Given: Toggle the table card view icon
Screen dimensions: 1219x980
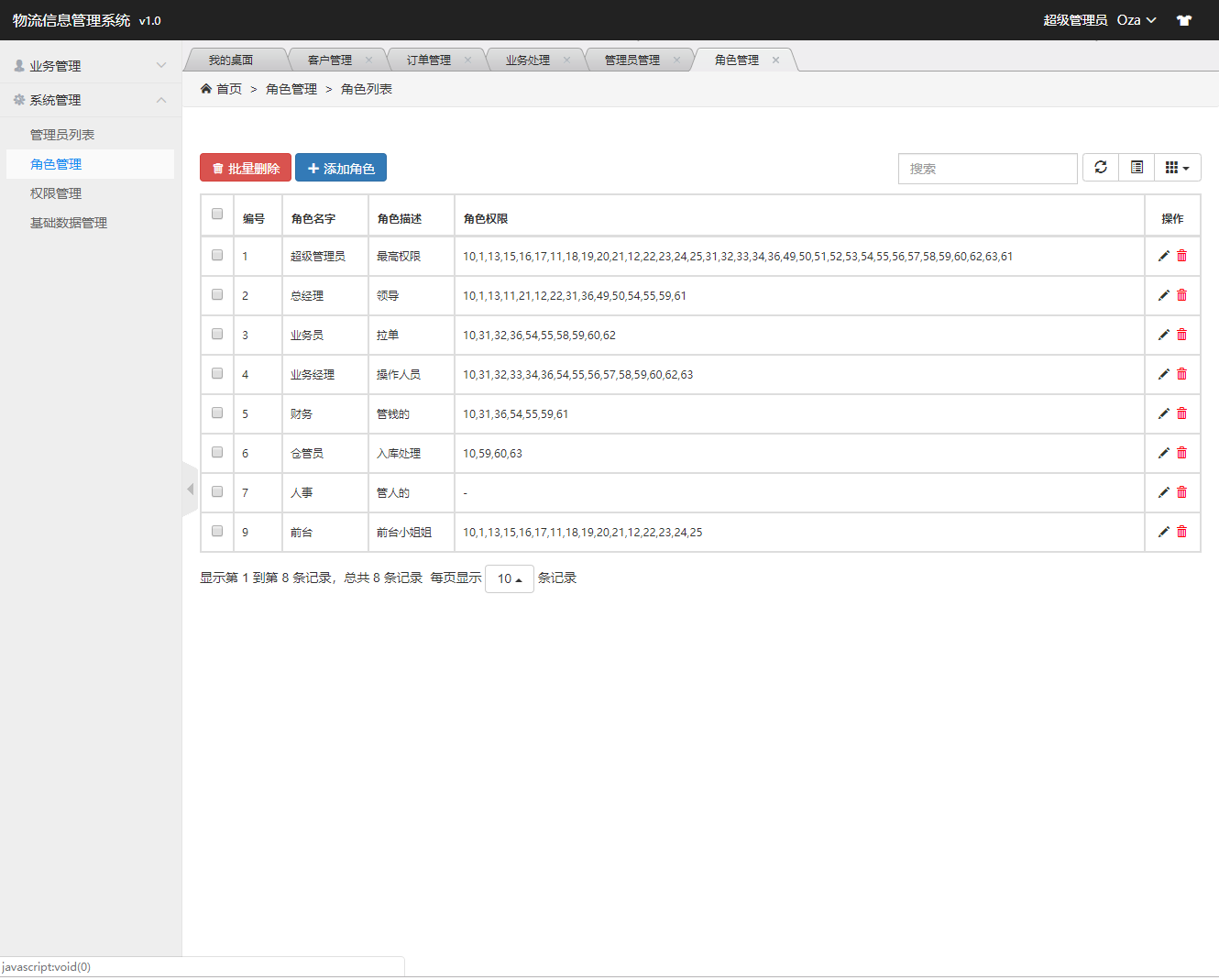Looking at the screenshot, I should tap(1137, 168).
